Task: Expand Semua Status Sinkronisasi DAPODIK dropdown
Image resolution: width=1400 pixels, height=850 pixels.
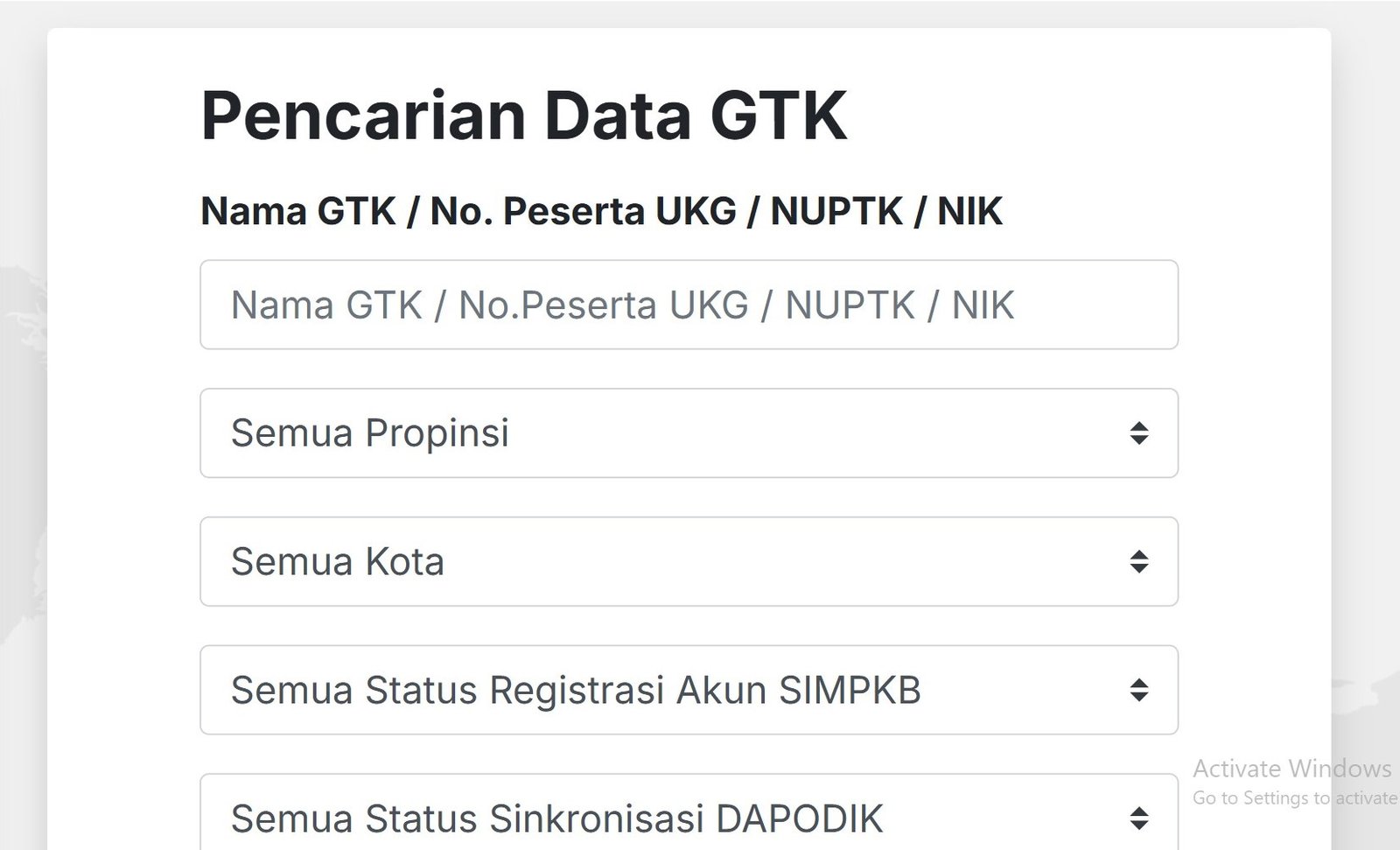Action: point(688,818)
